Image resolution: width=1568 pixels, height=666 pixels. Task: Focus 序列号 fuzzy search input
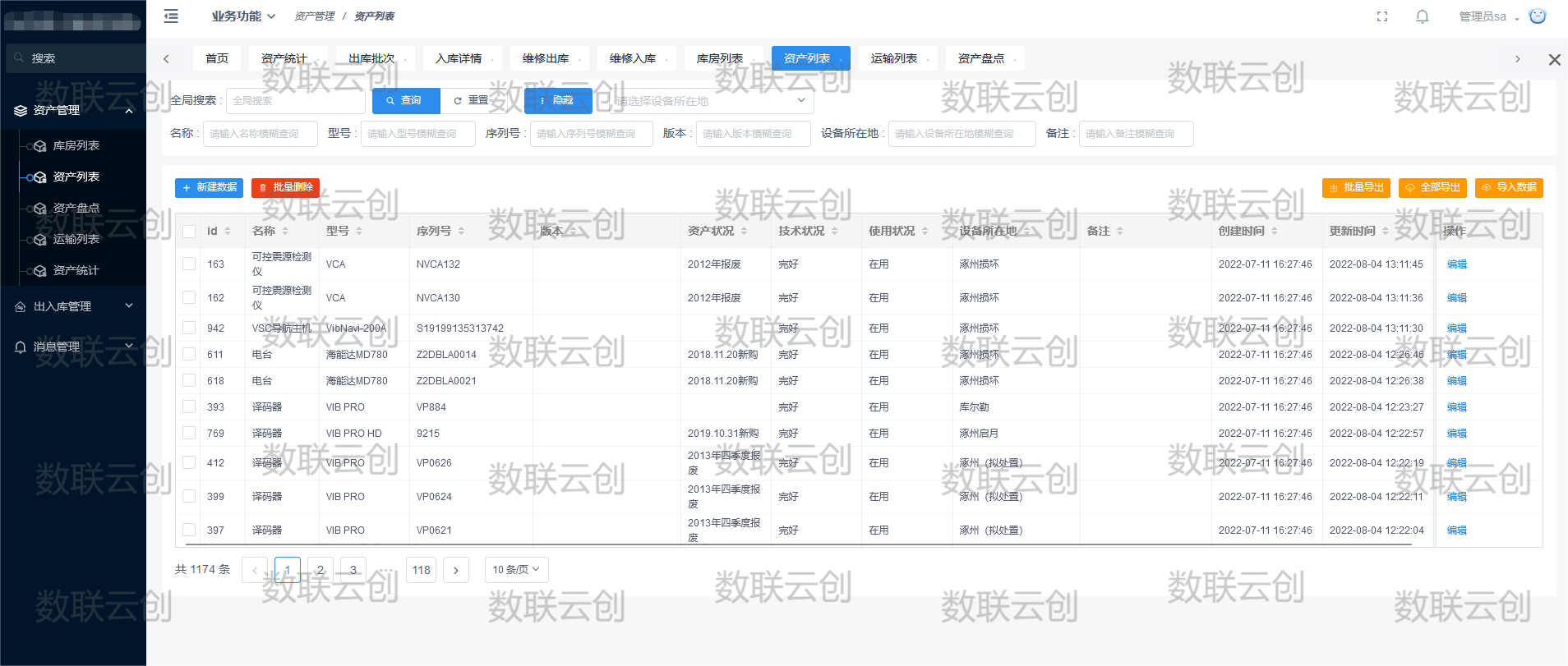[x=592, y=134]
